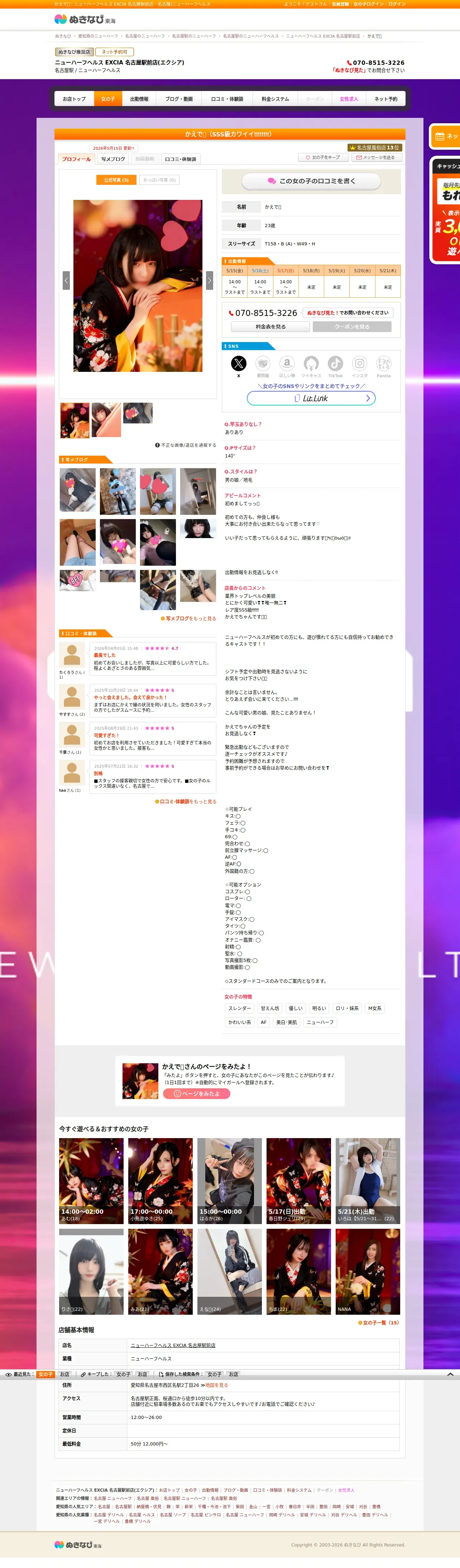Click the eye icon beside 最近見た

coord(9,1374)
